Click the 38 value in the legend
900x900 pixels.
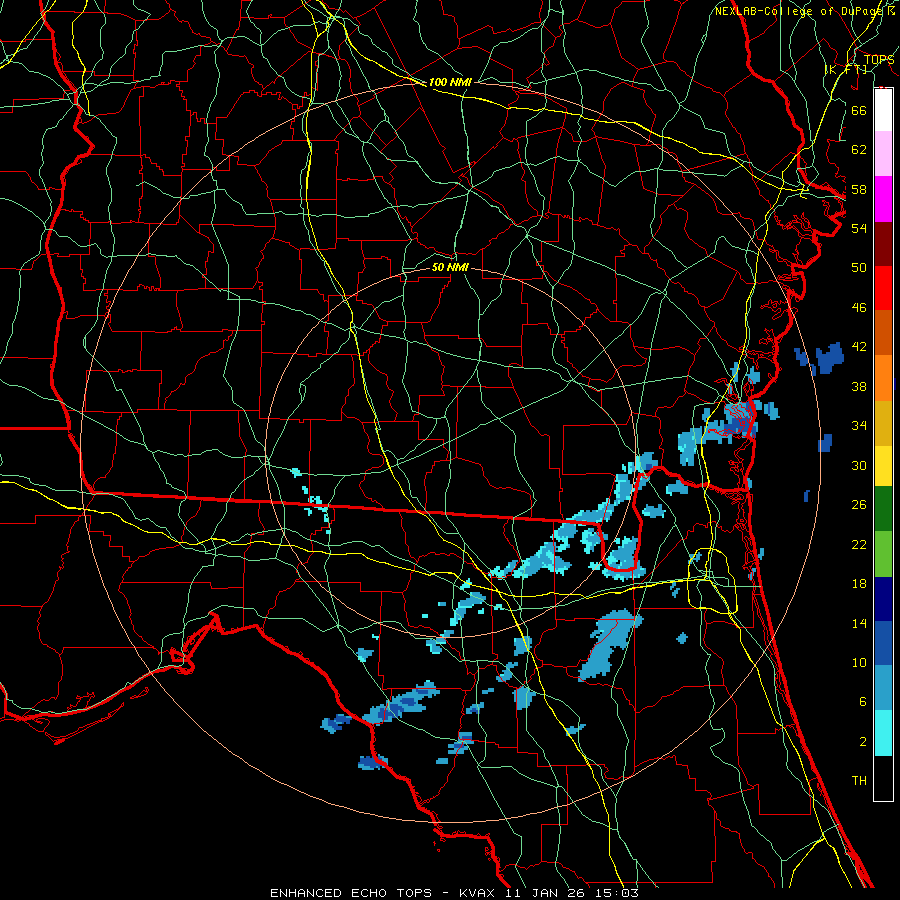point(859,386)
